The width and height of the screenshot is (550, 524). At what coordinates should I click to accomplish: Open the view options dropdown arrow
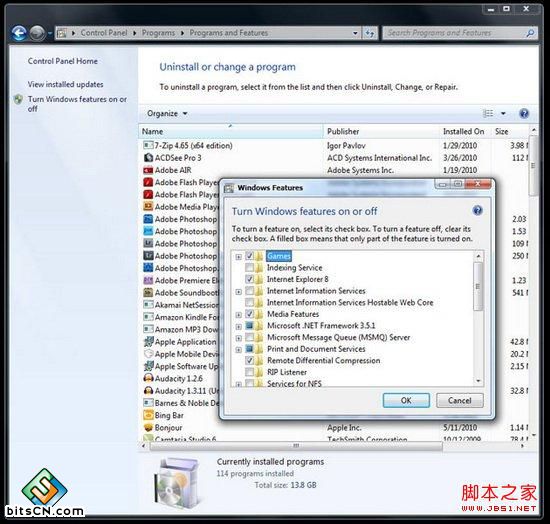point(503,113)
